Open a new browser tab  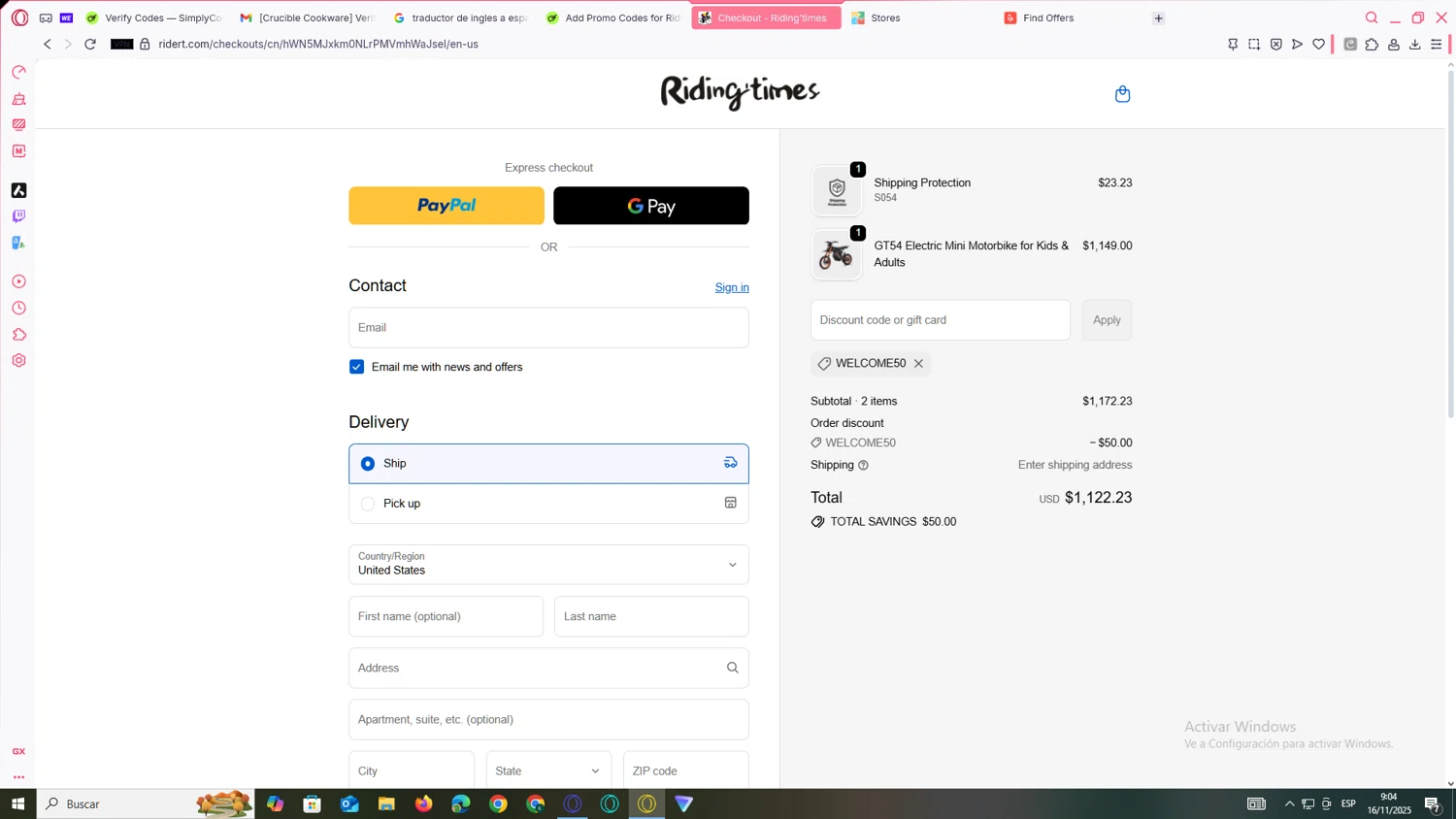(x=1158, y=17)
